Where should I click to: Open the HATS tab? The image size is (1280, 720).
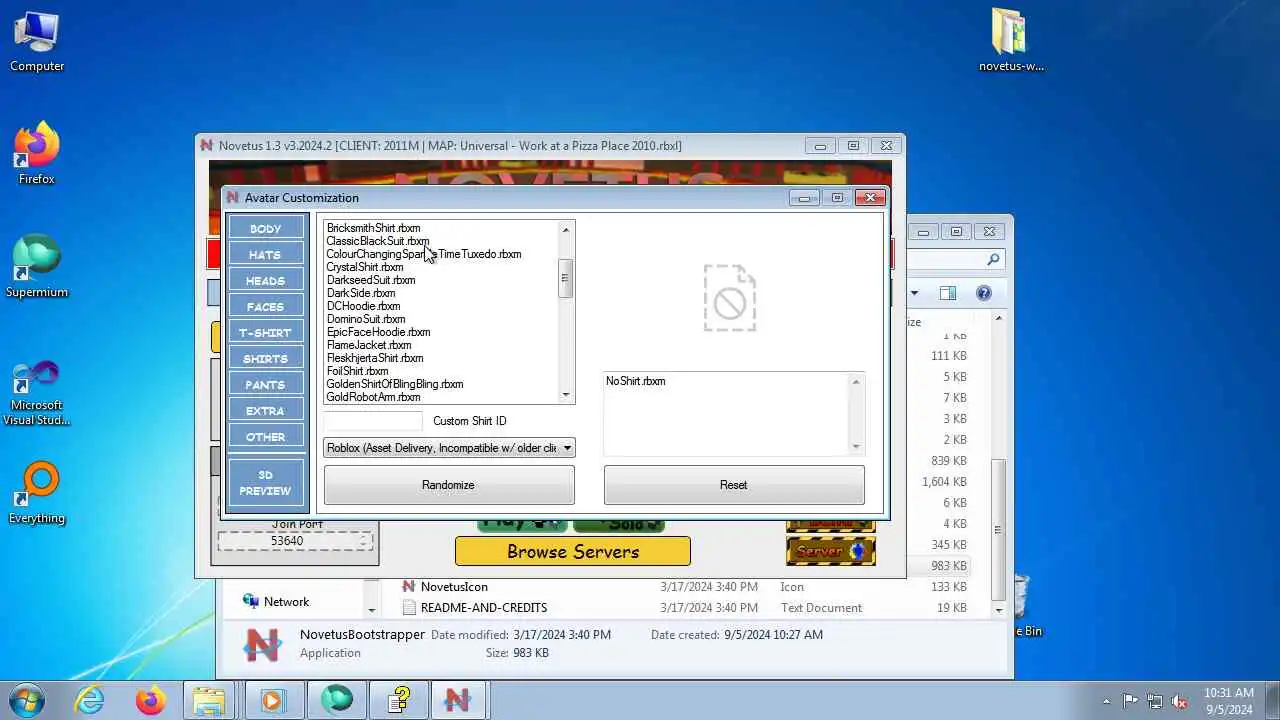coord(265,254)
